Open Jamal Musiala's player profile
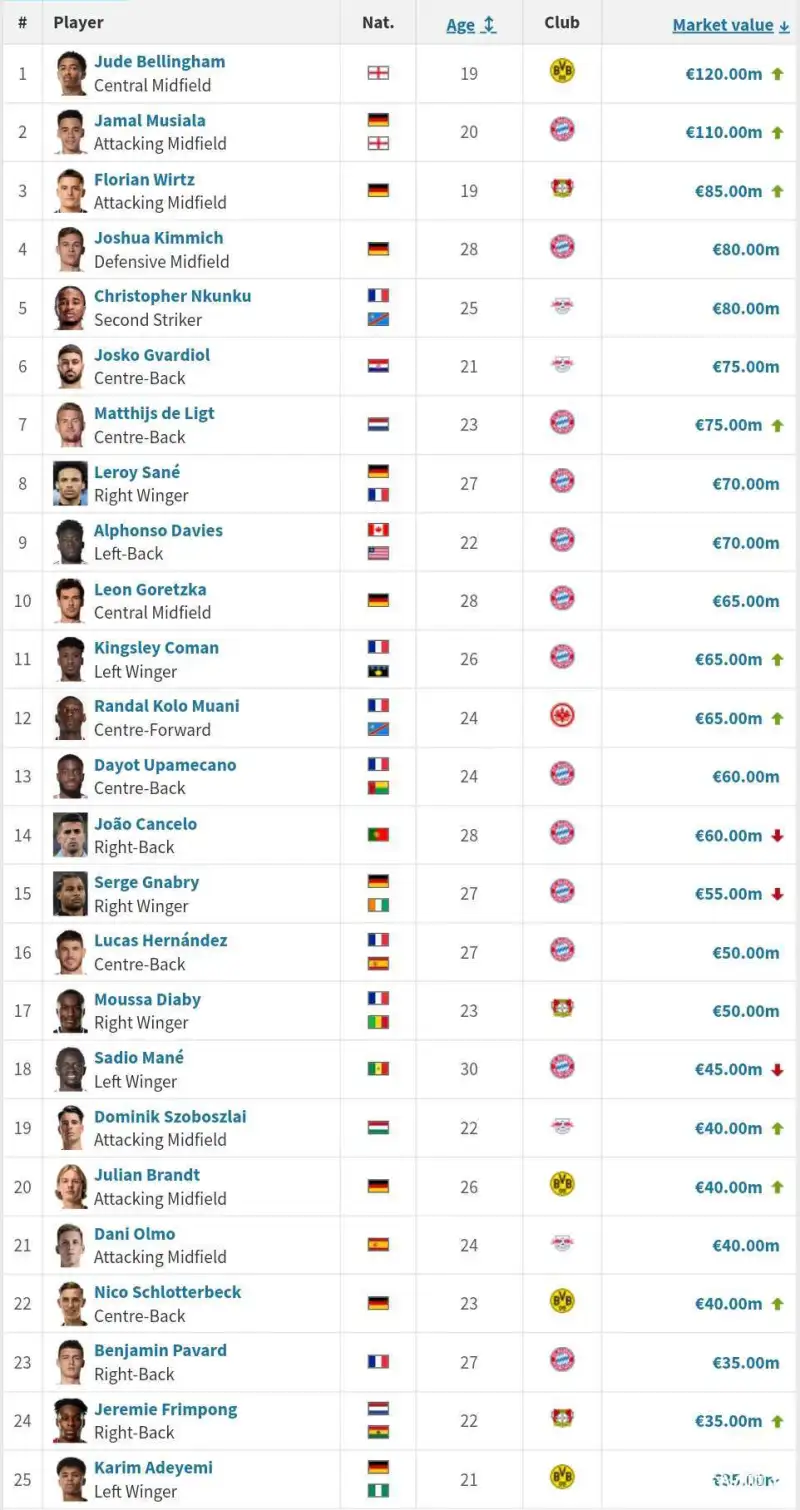800x1510 pixels. (150, 120)
